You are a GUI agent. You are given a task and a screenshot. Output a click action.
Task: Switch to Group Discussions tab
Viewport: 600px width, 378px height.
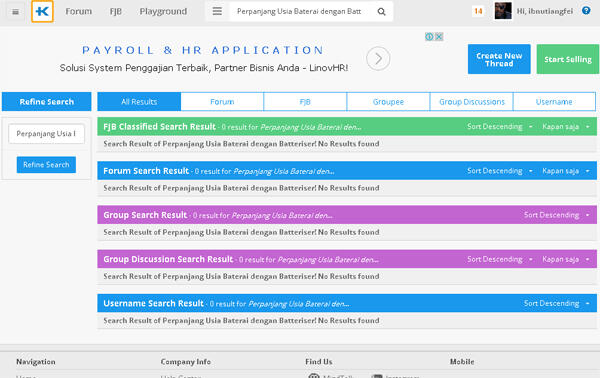click(471, 102)
